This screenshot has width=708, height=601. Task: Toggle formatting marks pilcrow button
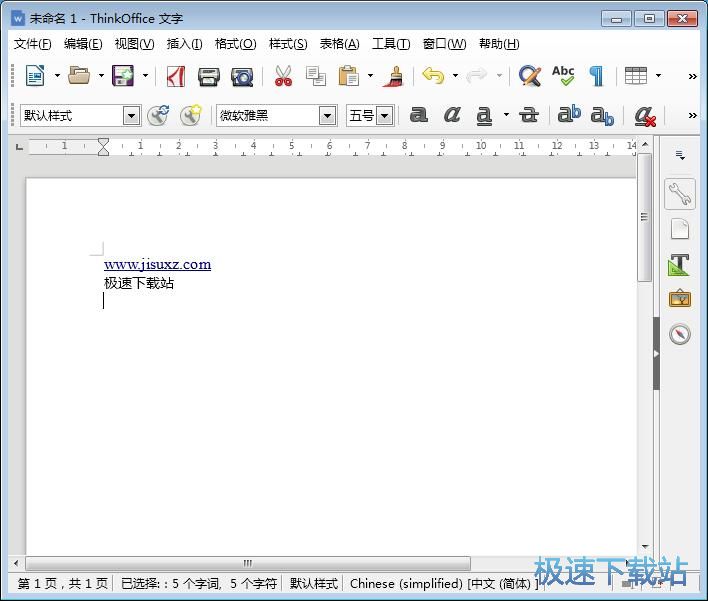point(596,76)
